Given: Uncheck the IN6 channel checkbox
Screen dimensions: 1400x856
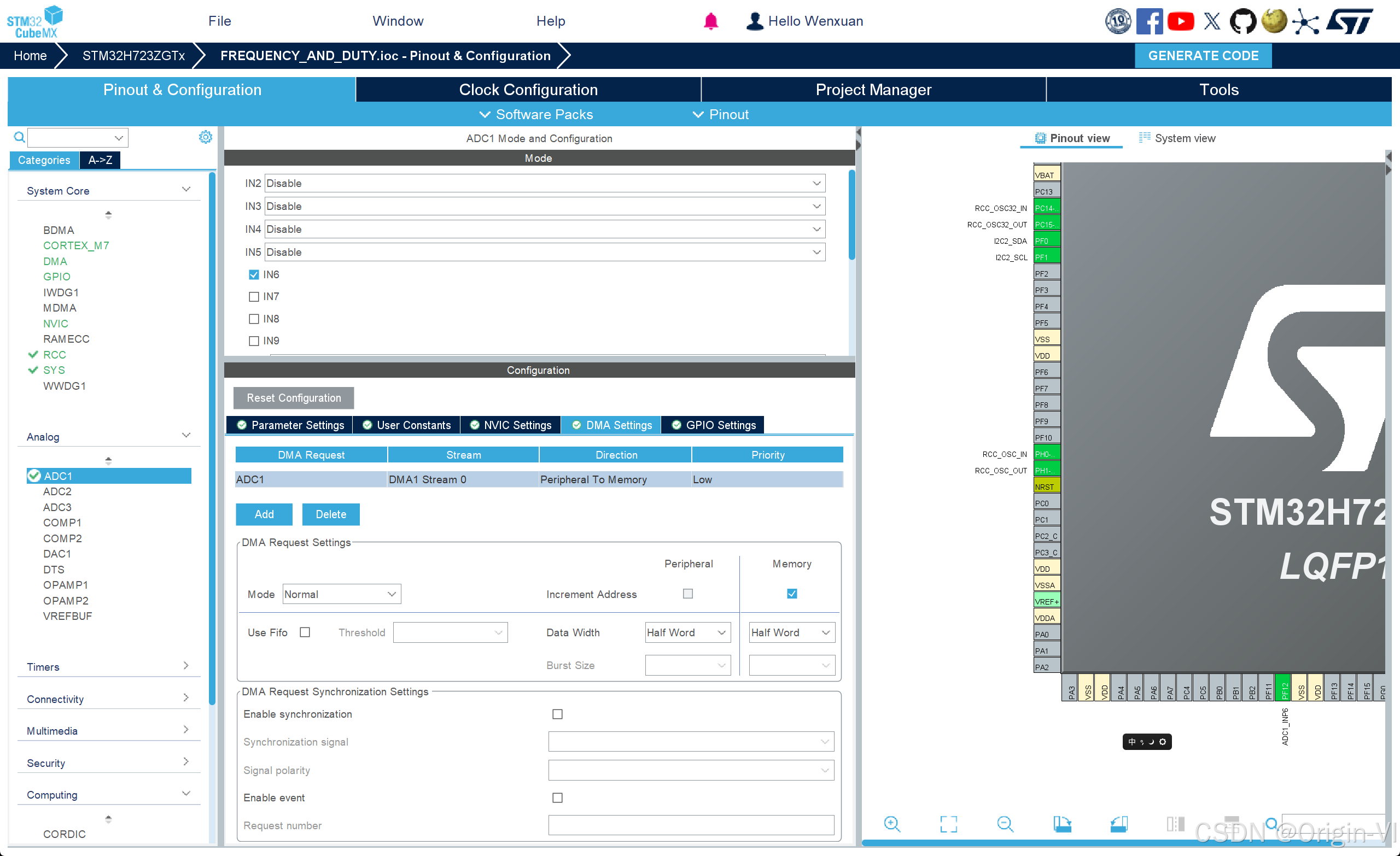Looking at the screenshot, I should (254, 275).
